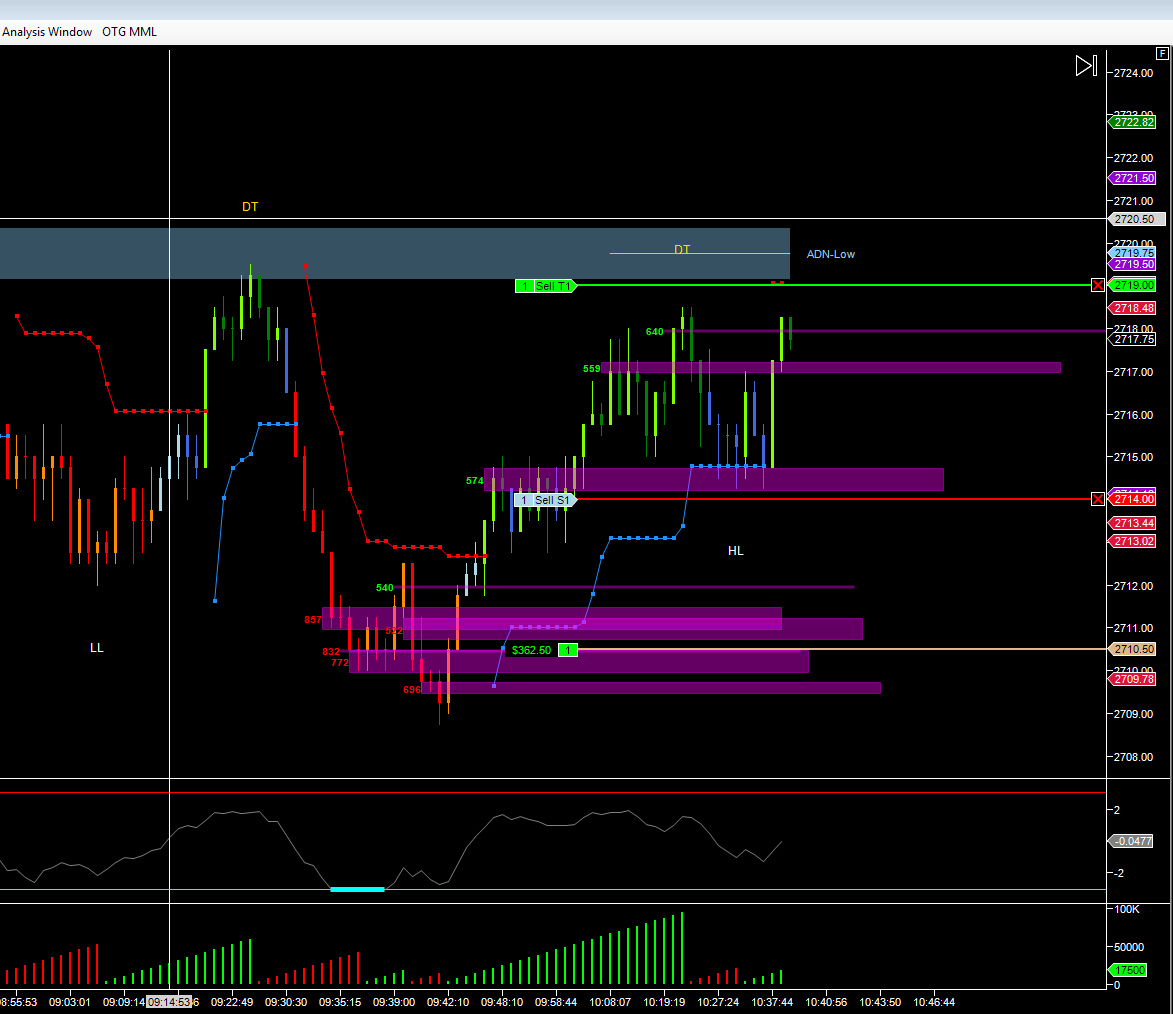Screen dimensions: 1173x1014
Task: Click the cyan oversold highlight on oscillator
Action: [x=358, y=889]
